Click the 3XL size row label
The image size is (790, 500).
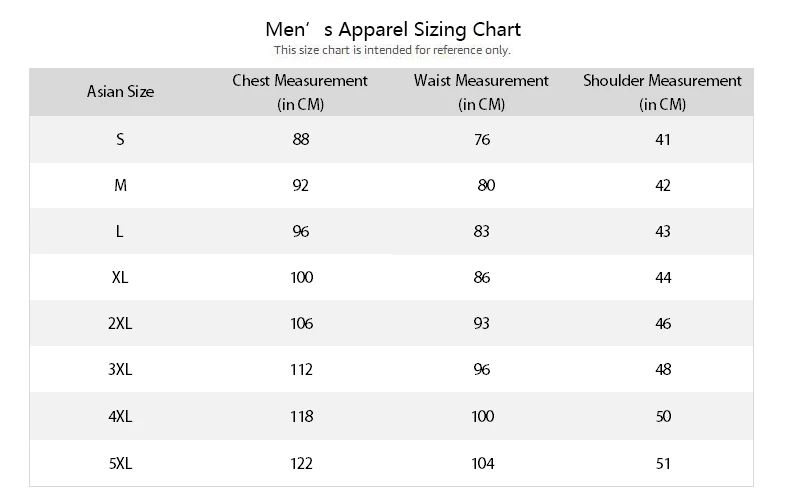tap(120, 370)
